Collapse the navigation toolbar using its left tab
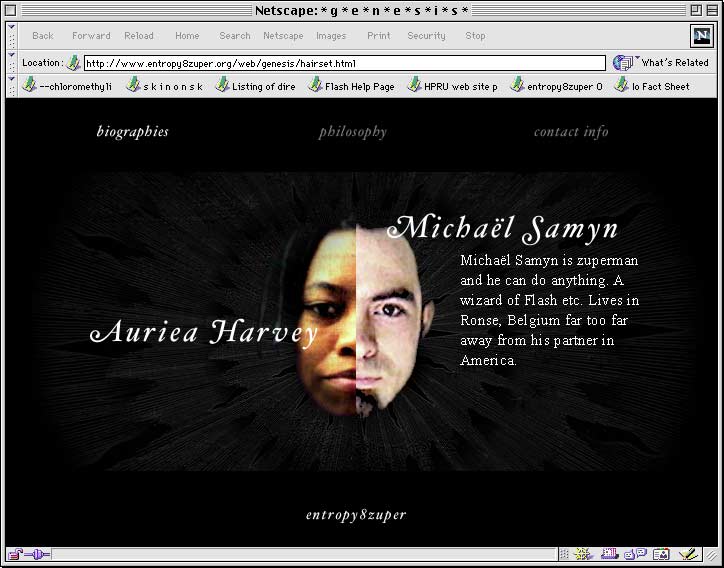This screenshot has width=724, height=568. [x=11, y=36]
